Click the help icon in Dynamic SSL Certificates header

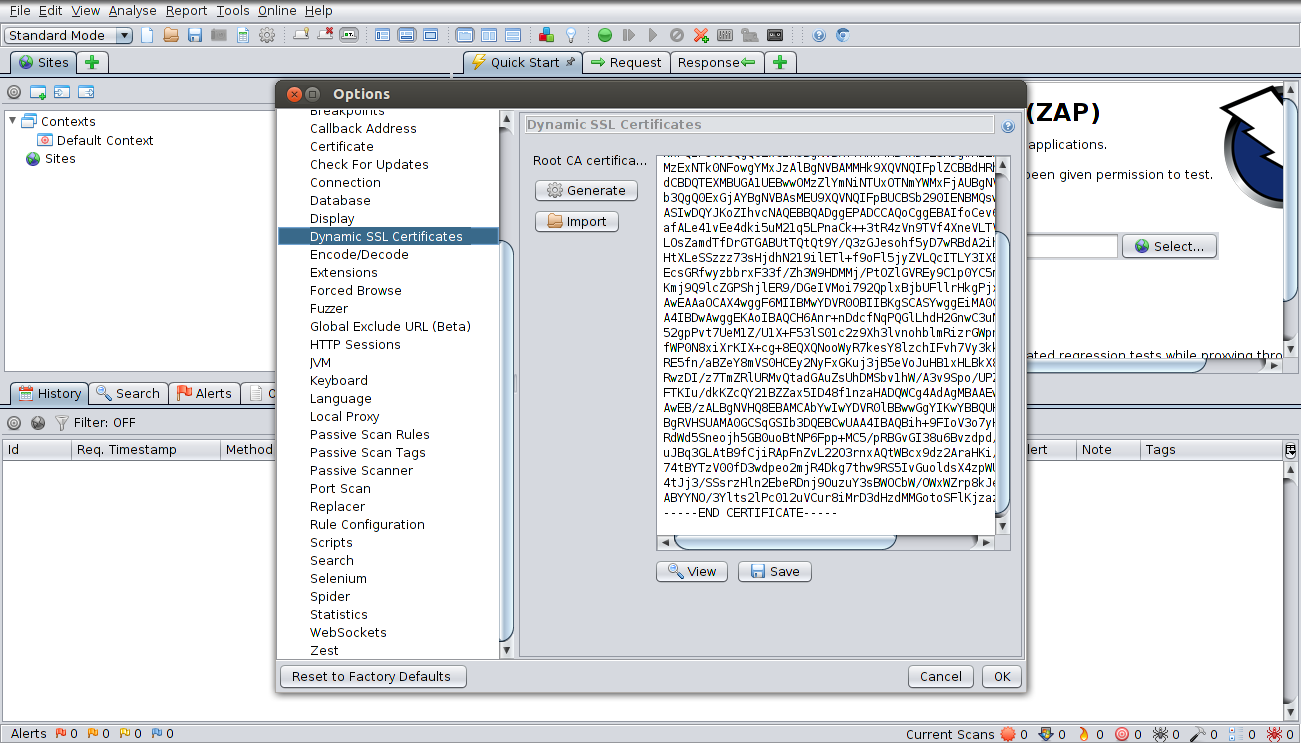click(1008, 127)
